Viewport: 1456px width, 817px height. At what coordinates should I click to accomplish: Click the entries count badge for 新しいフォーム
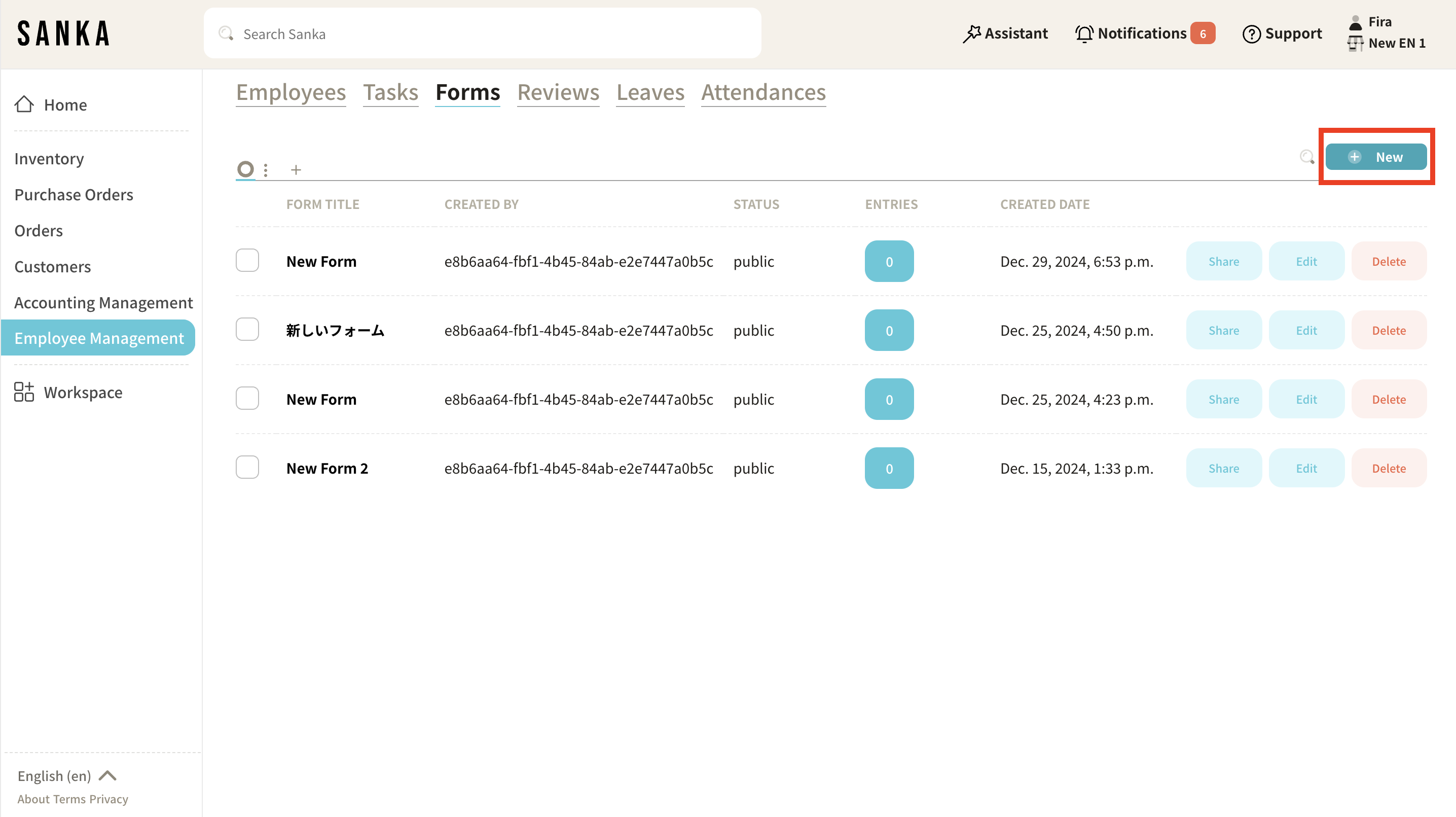[x=889, y=330]
